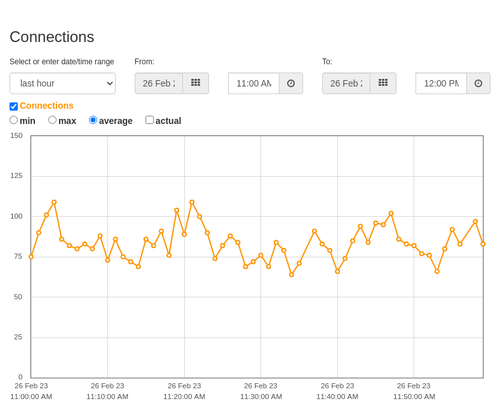Click the 125 y-axis label

16,176
